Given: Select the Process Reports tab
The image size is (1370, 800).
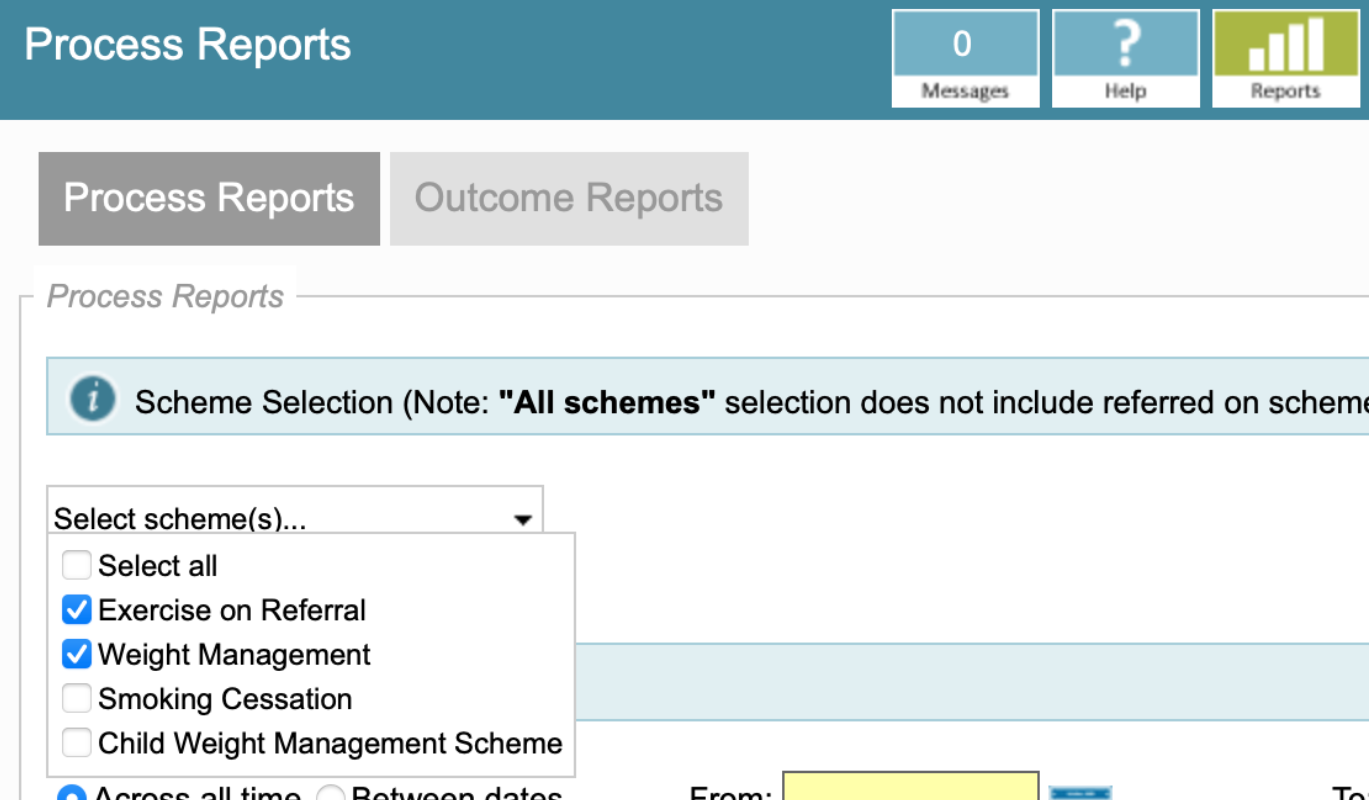Looking at the screenshot, I should click(209, 198).
